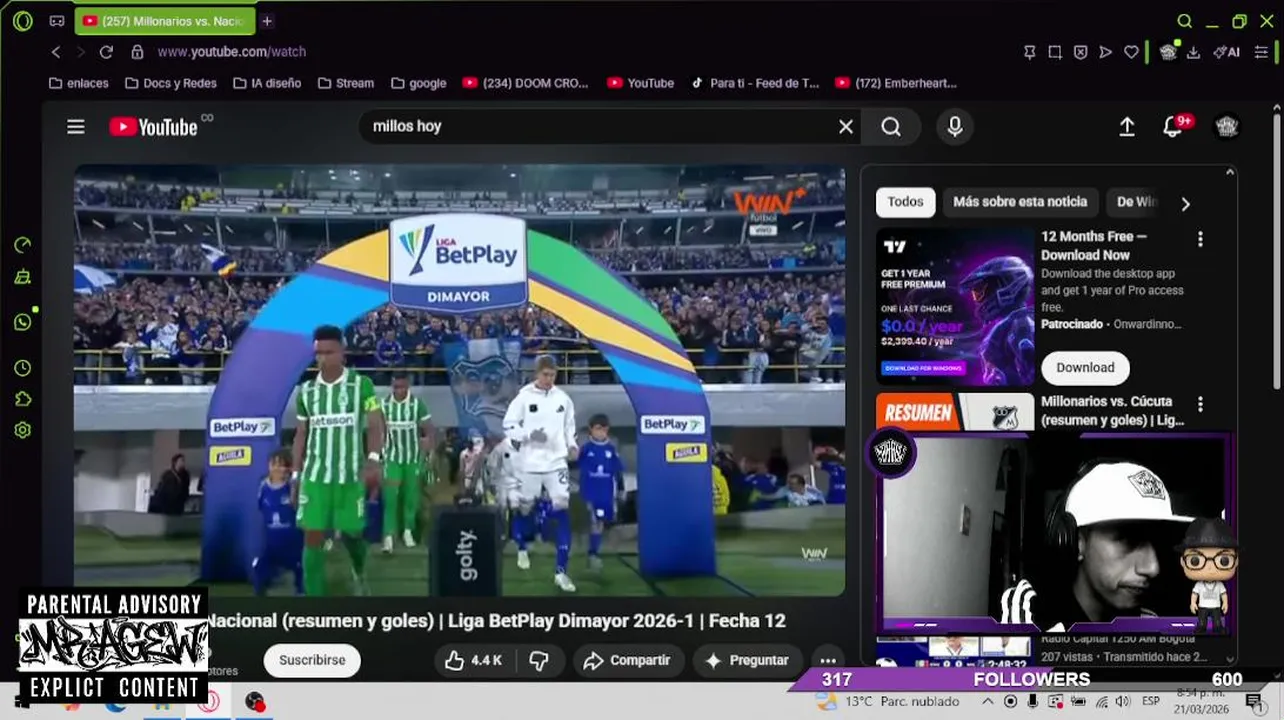Click the Download ad button
Viewport: 1284px width, 720px height.
pyautogui.click(x=1085, y=368)
